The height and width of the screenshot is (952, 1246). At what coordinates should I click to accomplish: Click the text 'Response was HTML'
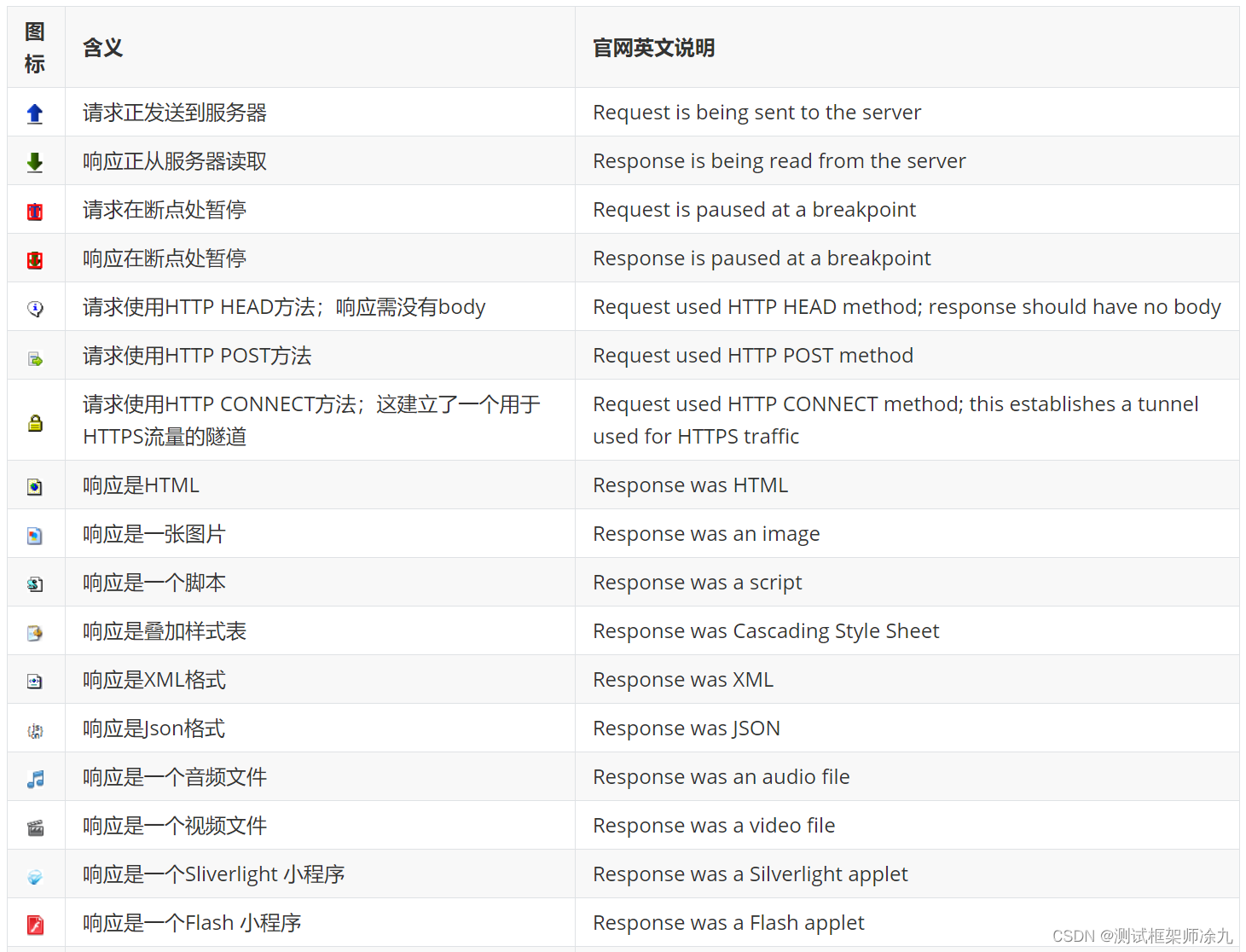[x=691, y=485]
